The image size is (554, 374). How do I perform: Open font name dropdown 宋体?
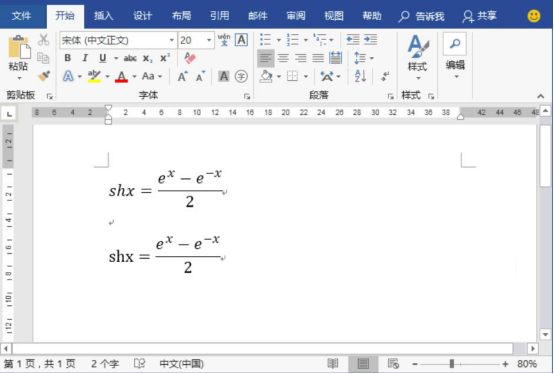click(x=171, y=40)
